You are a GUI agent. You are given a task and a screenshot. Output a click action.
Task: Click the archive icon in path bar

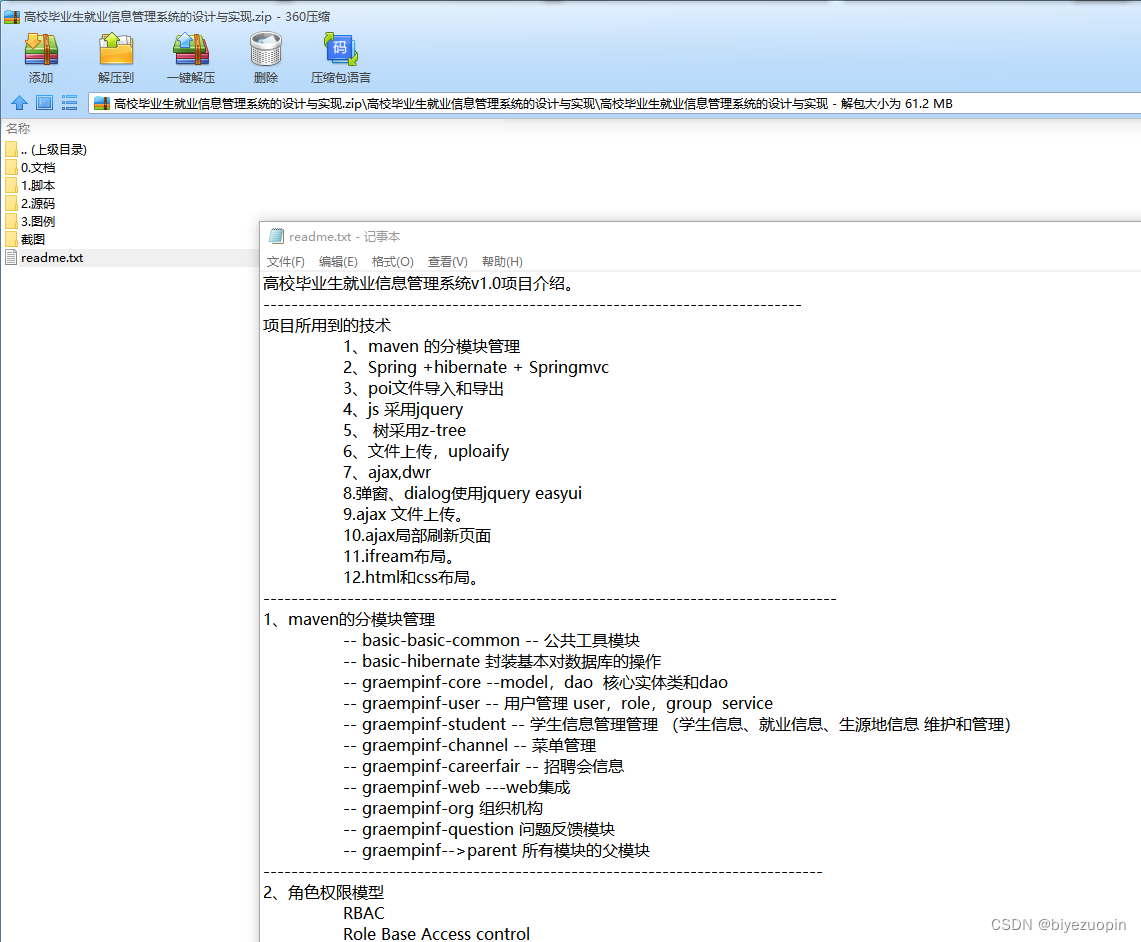[x=102, y=103]
